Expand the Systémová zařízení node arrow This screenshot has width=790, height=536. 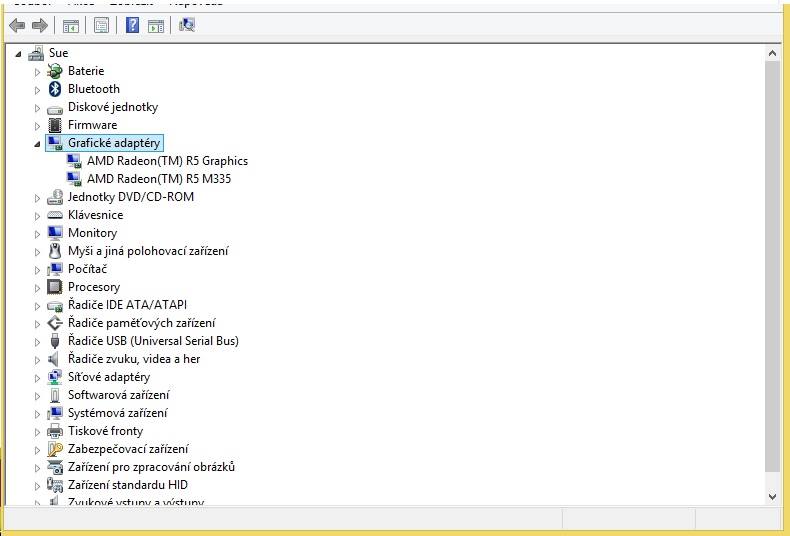click(37, 414)
